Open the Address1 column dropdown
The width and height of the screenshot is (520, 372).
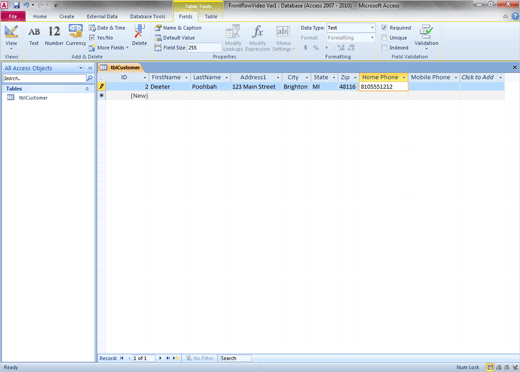pyautogui.click(x=278, y=77)
